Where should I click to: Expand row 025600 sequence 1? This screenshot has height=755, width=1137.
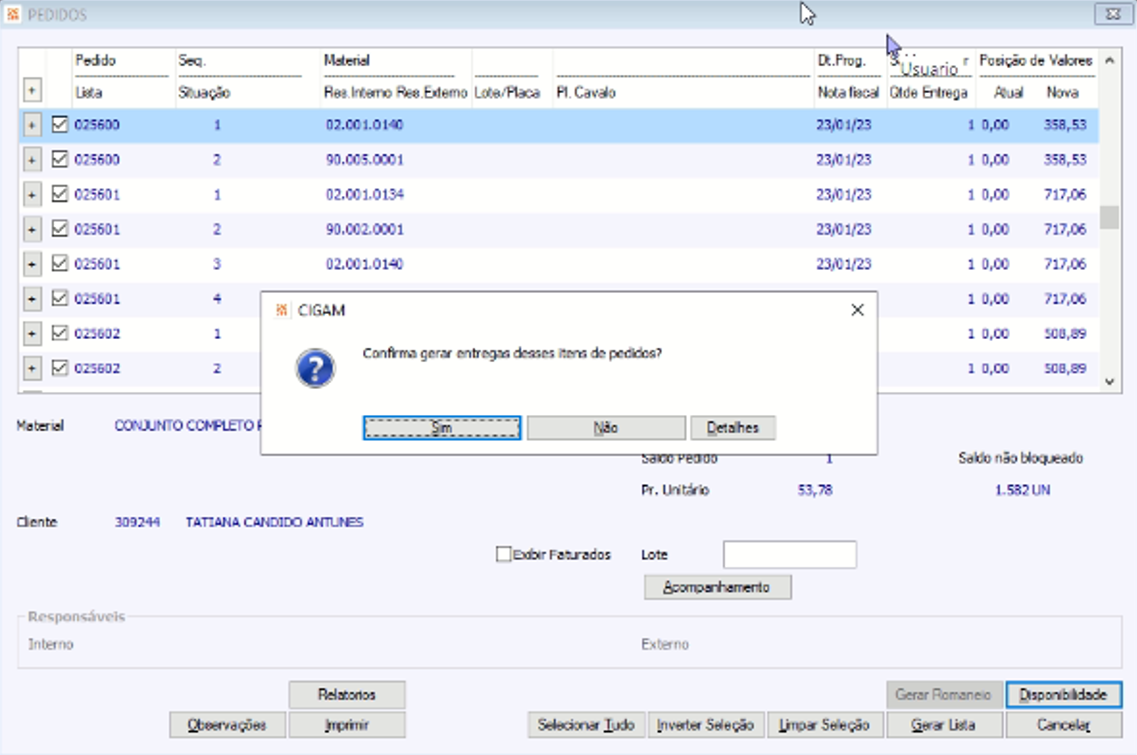point(32,125)
